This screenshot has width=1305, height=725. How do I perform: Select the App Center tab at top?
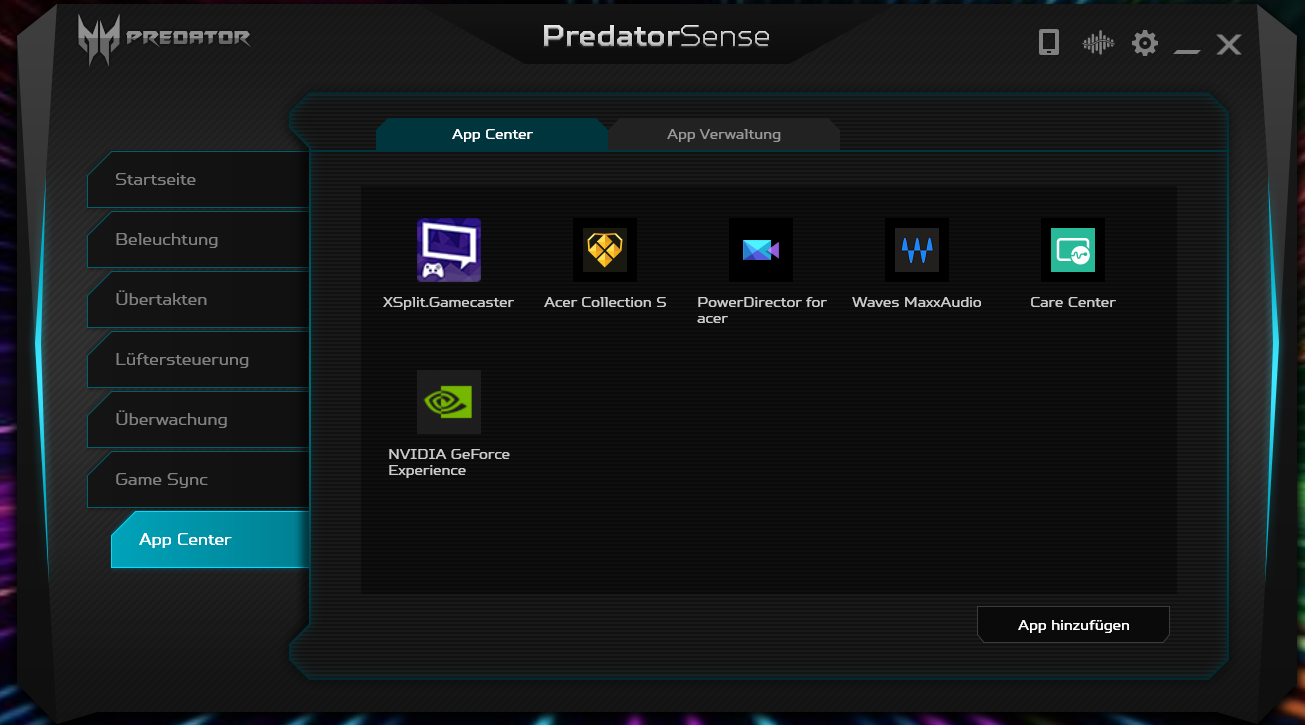point(492,134)
